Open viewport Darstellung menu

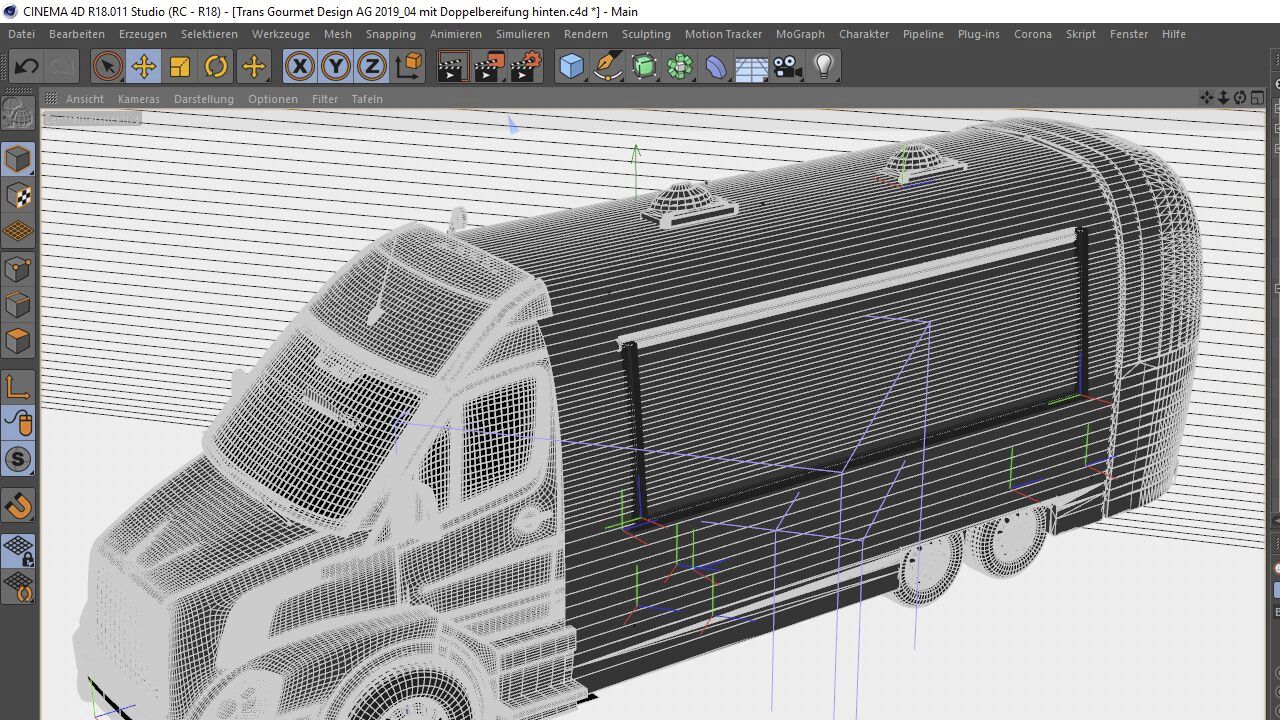point(204,99)
